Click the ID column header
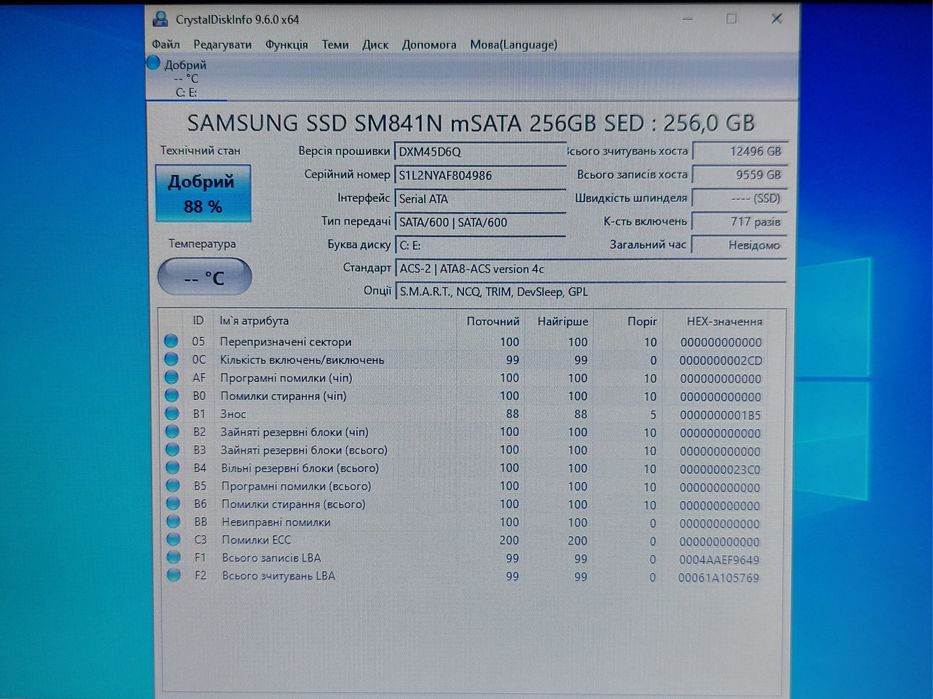The image size is (933, 699). pyautogui.click(x=198, y=321)
